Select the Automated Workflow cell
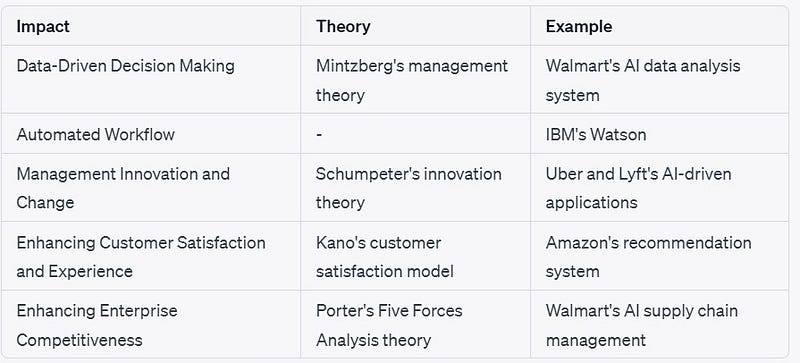Screen dimensions: 800x363 (151, 134)
